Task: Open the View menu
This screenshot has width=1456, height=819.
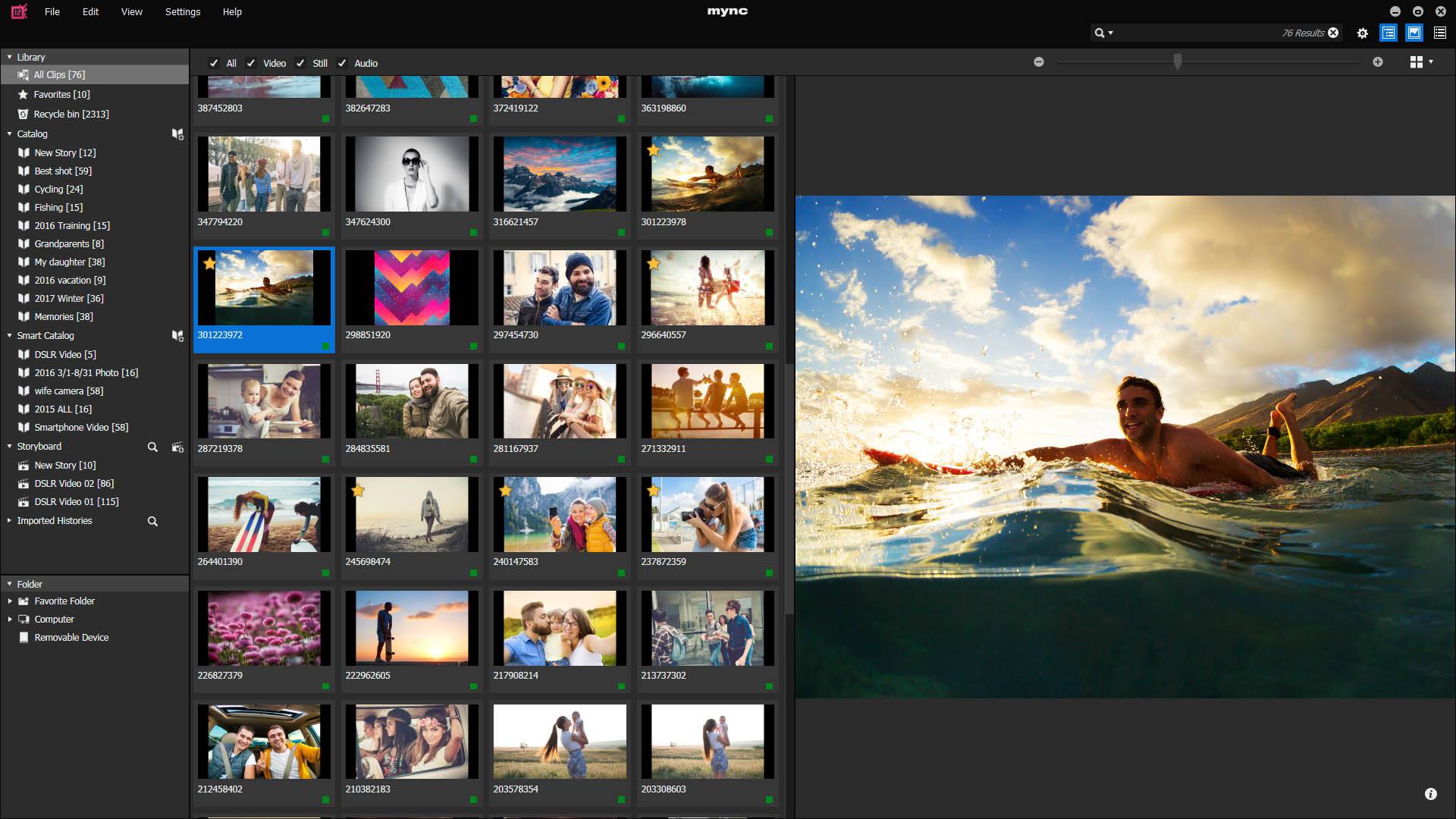Action: pos(131,12)
